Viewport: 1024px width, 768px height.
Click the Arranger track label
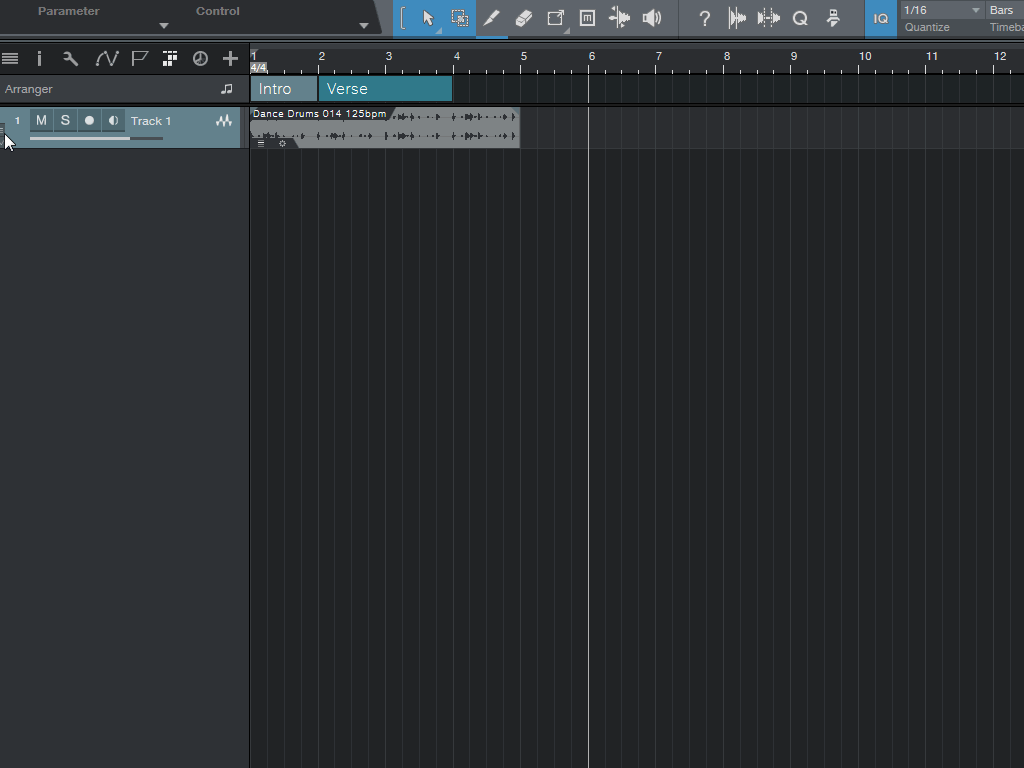(29, 89)
